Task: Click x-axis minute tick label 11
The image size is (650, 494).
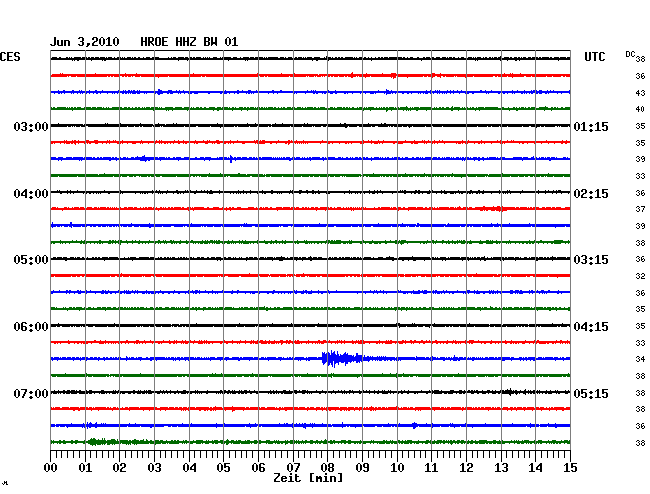Action: [431, 467]
